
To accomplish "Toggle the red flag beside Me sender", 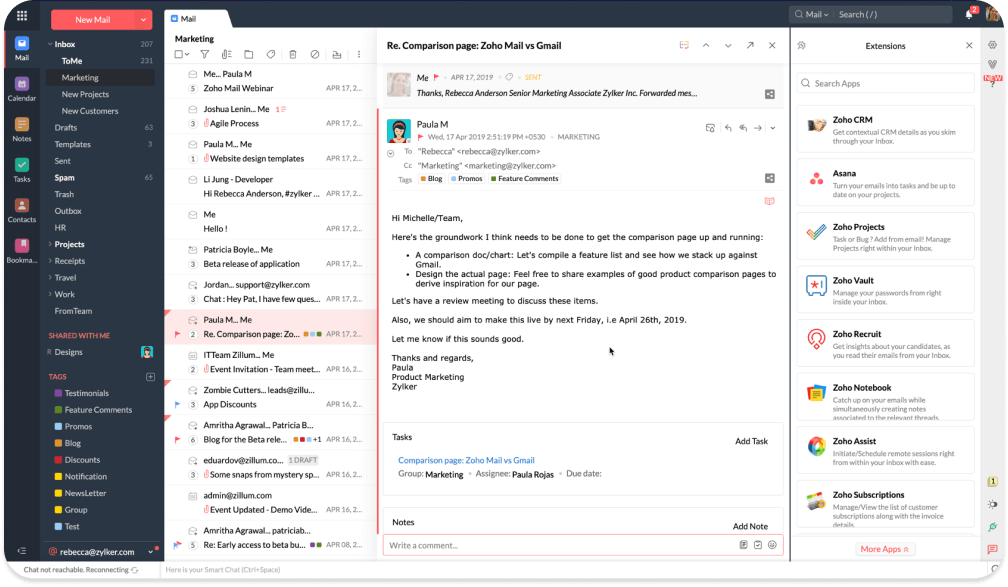I will point(436,77).
